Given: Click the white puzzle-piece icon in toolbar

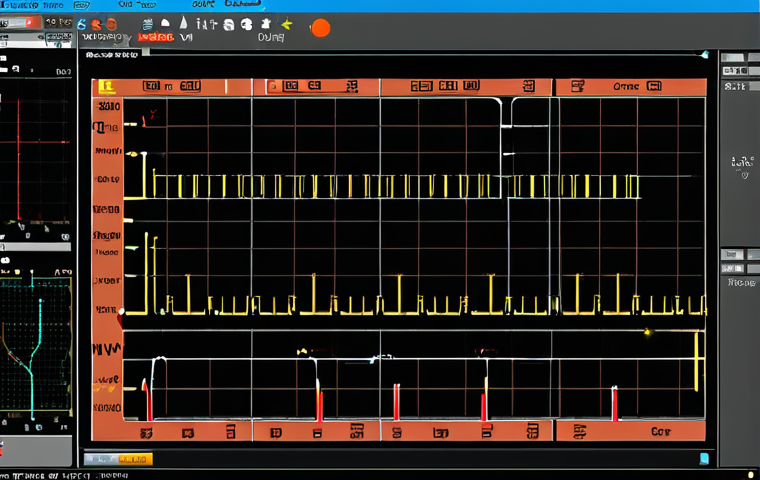Looking at the screenshot, I should (x=266, y=23).
